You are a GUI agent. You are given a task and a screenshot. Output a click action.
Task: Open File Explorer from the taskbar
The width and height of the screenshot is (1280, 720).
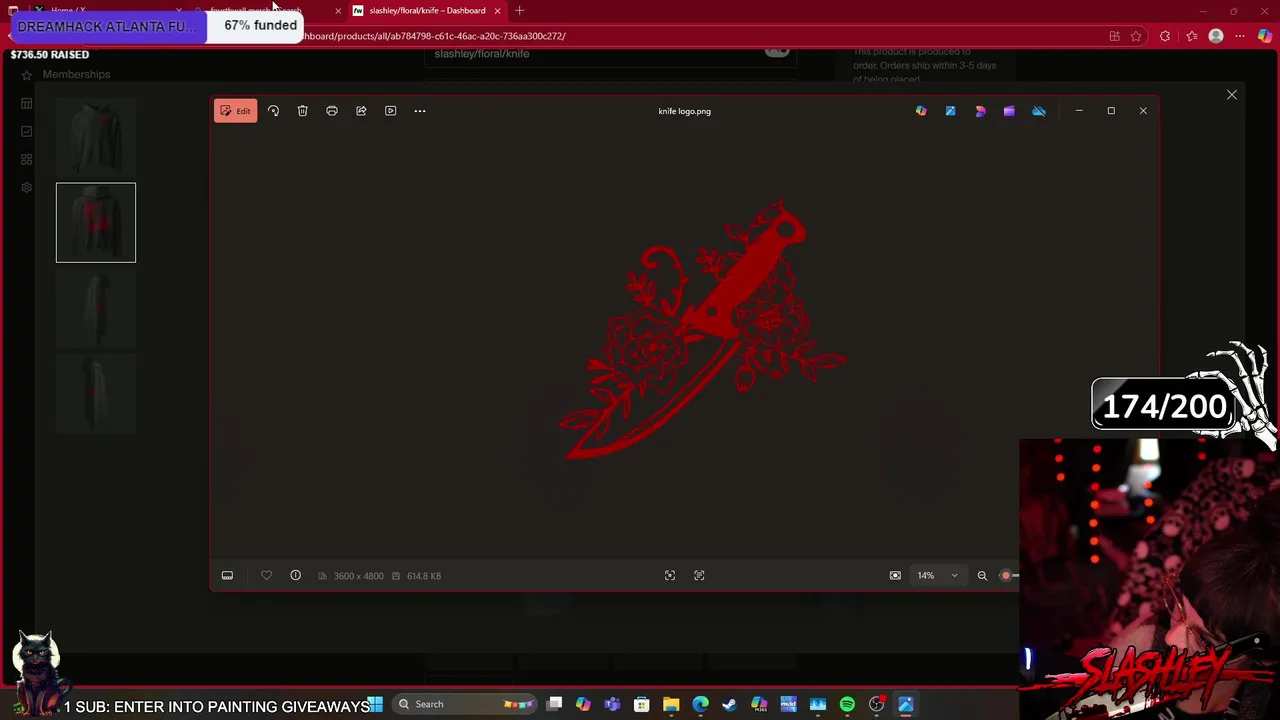(671, 704)
